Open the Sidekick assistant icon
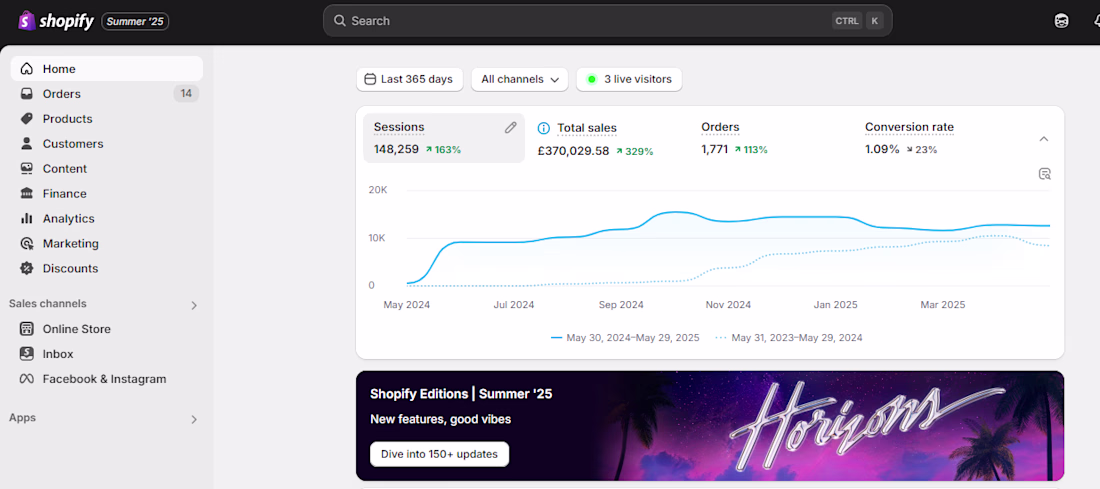Image resolution: width=1100 pixels, height=489 pixels. [x=1061, y=21]
